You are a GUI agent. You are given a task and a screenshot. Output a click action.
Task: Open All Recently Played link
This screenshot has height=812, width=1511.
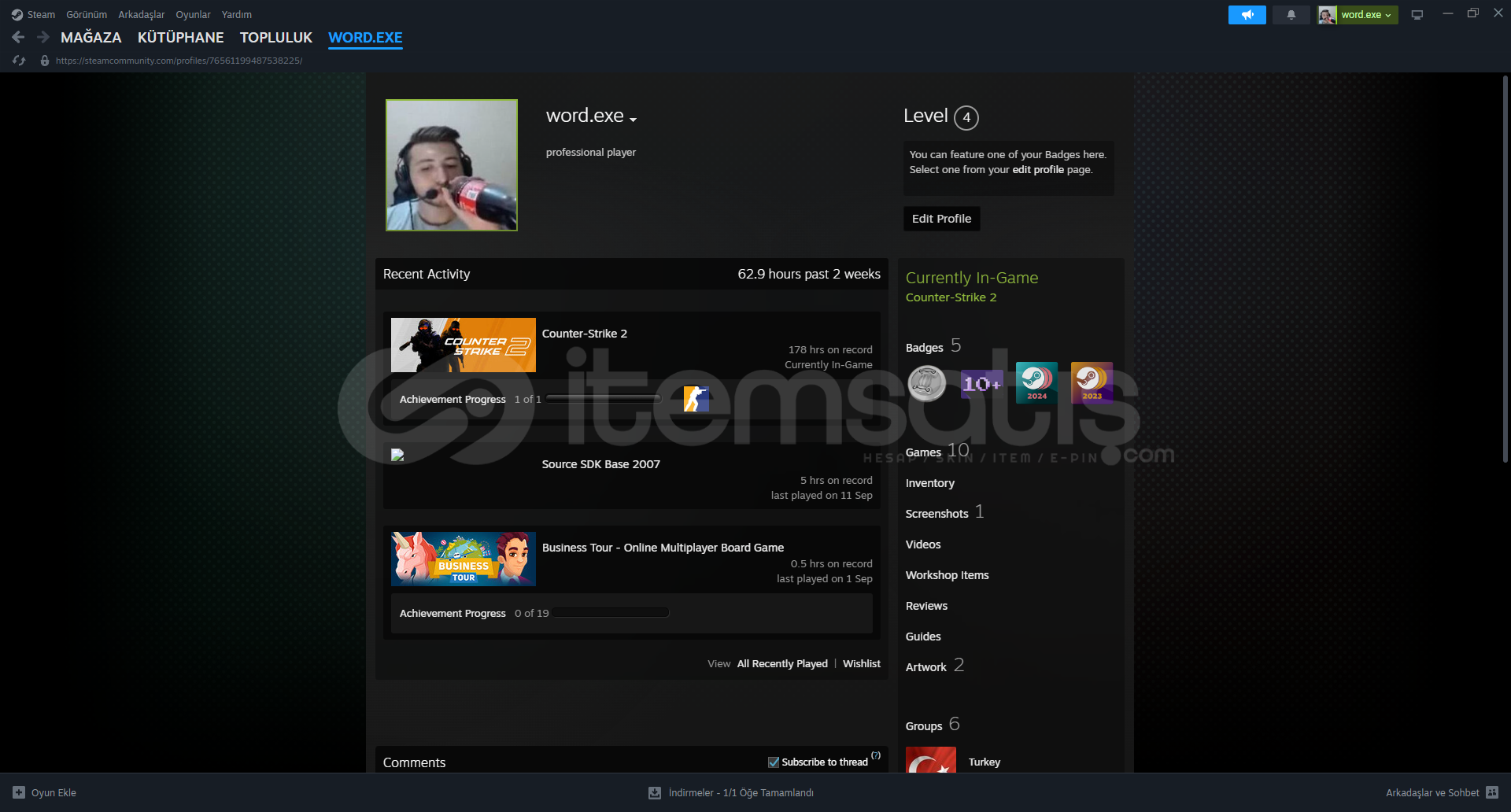click(782, 663)
